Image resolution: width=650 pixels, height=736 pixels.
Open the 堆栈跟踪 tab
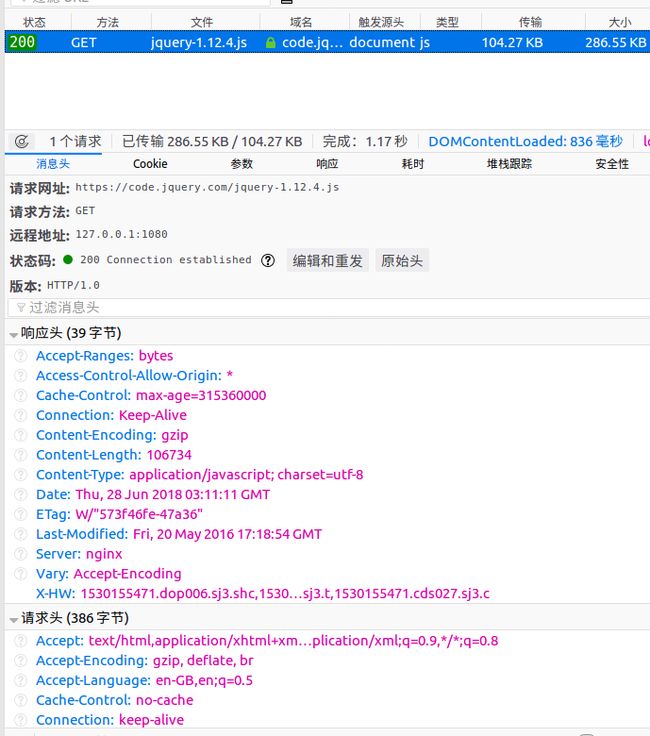click(x=509, y=164)
